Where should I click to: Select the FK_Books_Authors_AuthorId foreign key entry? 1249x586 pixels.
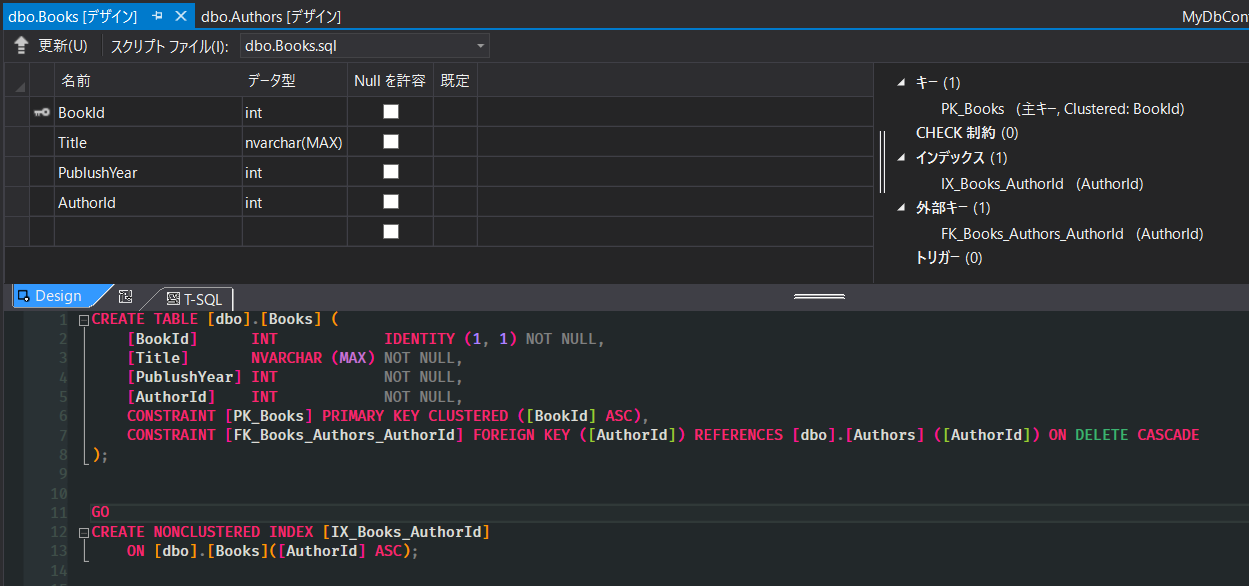point(1033,233)
